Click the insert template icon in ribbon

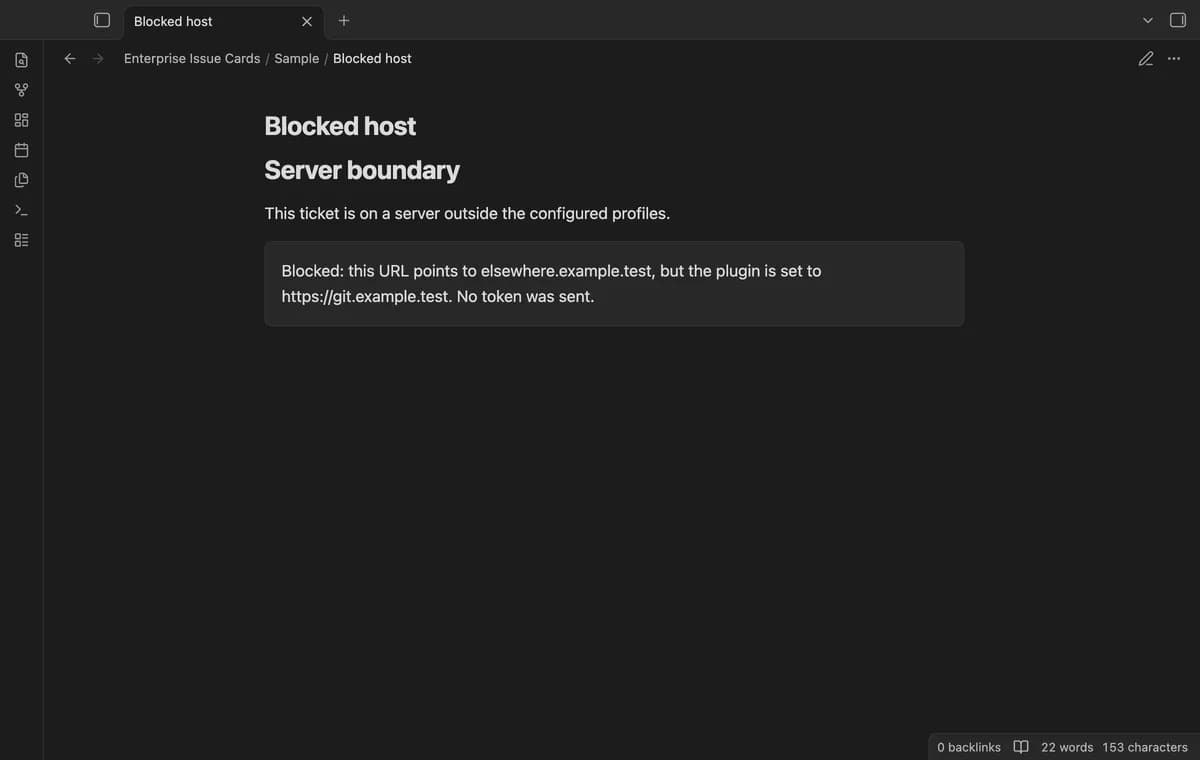point(21,180)
